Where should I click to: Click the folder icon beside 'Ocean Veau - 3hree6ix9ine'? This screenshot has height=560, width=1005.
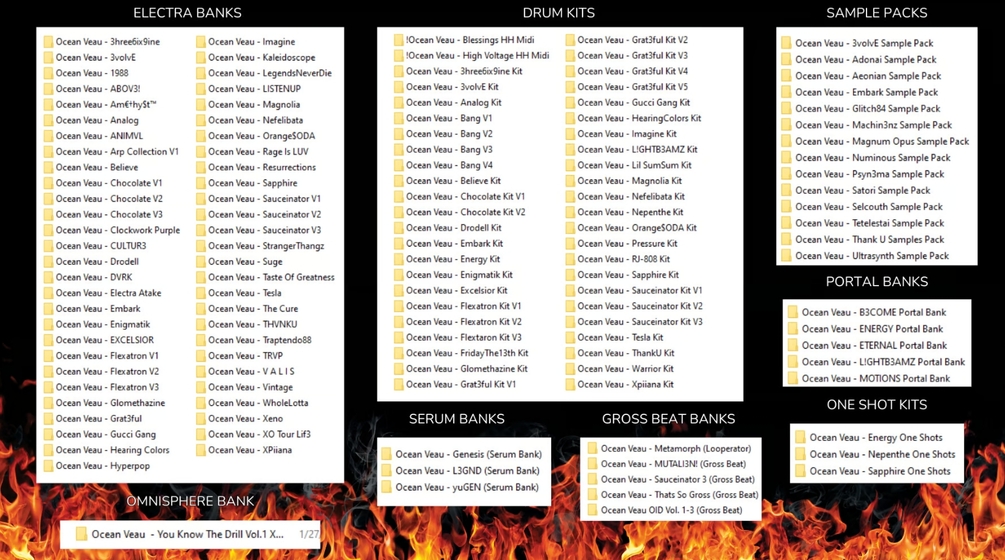[48, 42]
